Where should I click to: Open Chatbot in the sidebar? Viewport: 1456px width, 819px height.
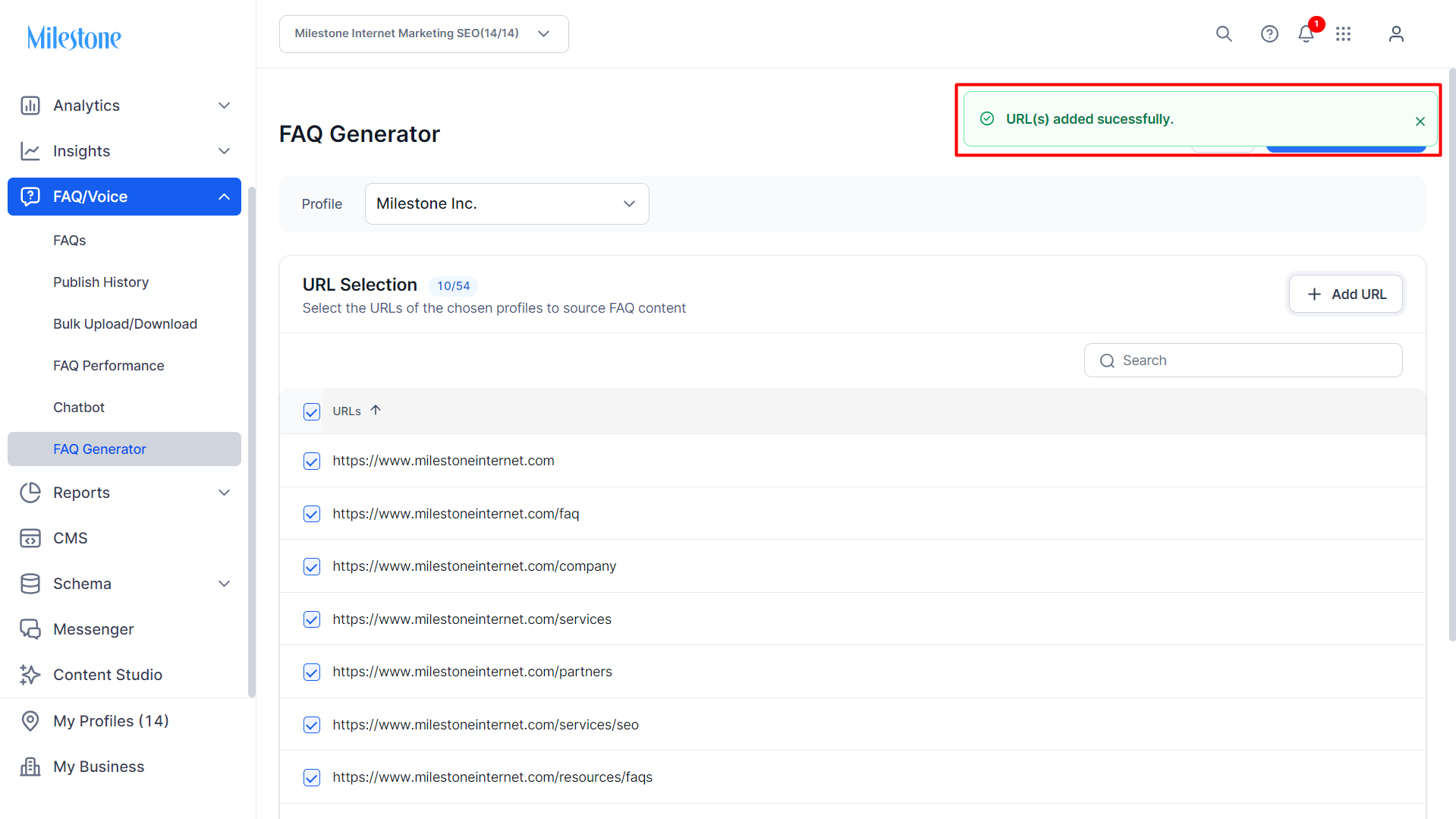(x=79, y=408)
